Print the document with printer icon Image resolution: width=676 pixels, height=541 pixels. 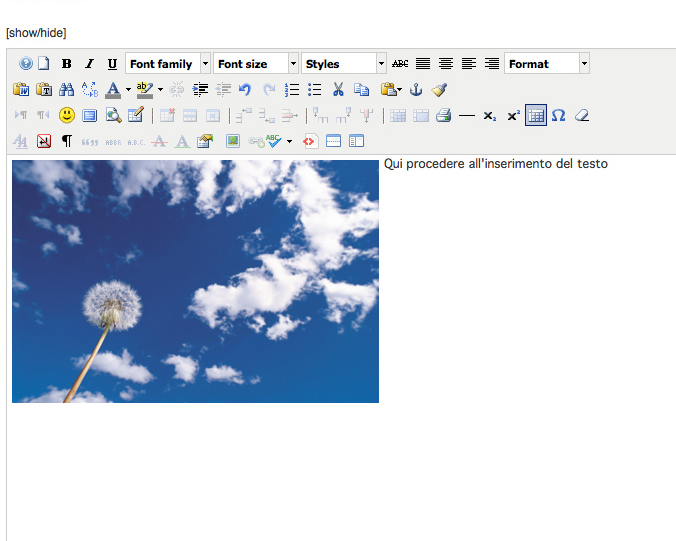pos(443,115)
